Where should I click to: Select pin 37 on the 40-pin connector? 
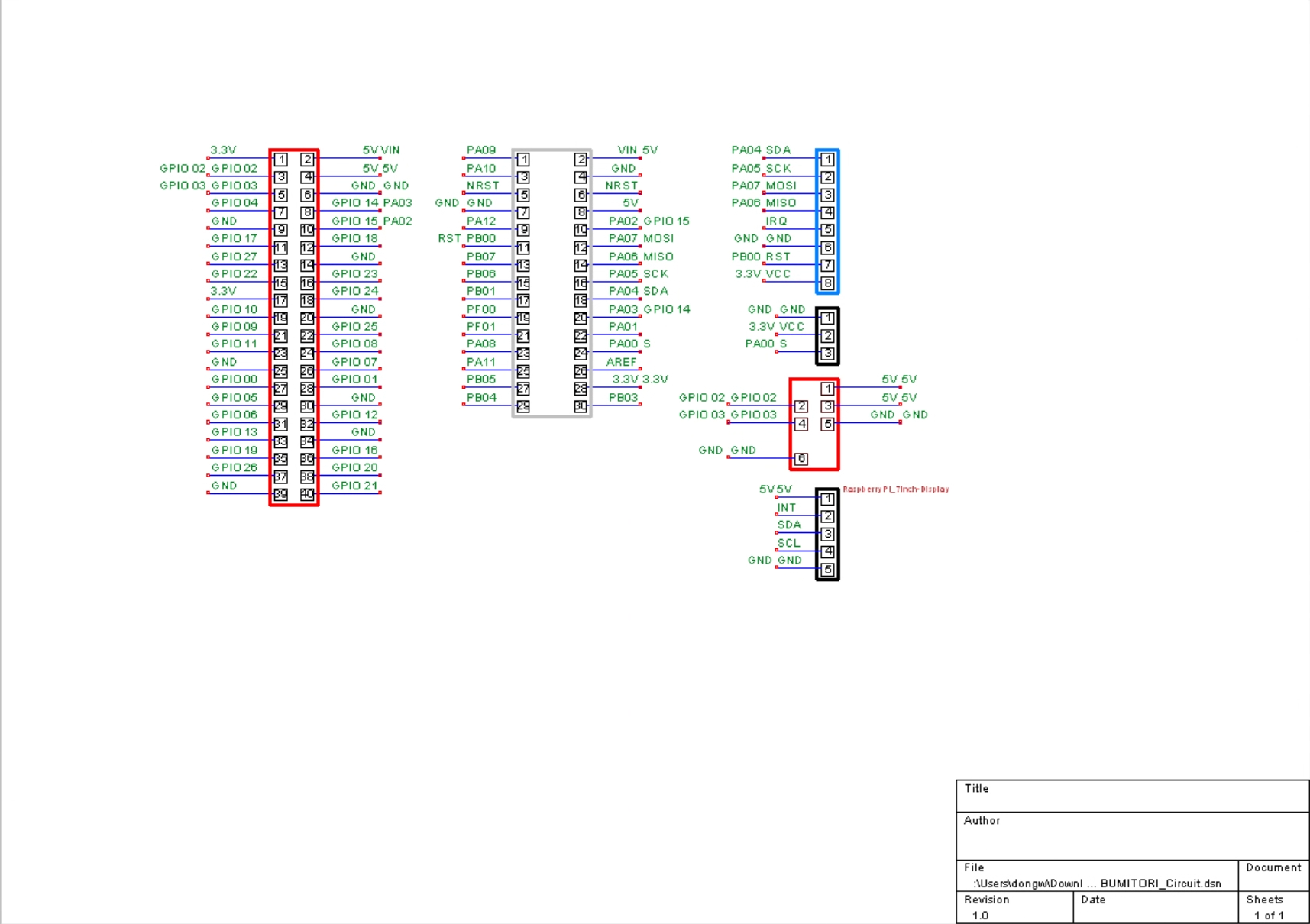[x=281, y=477]
